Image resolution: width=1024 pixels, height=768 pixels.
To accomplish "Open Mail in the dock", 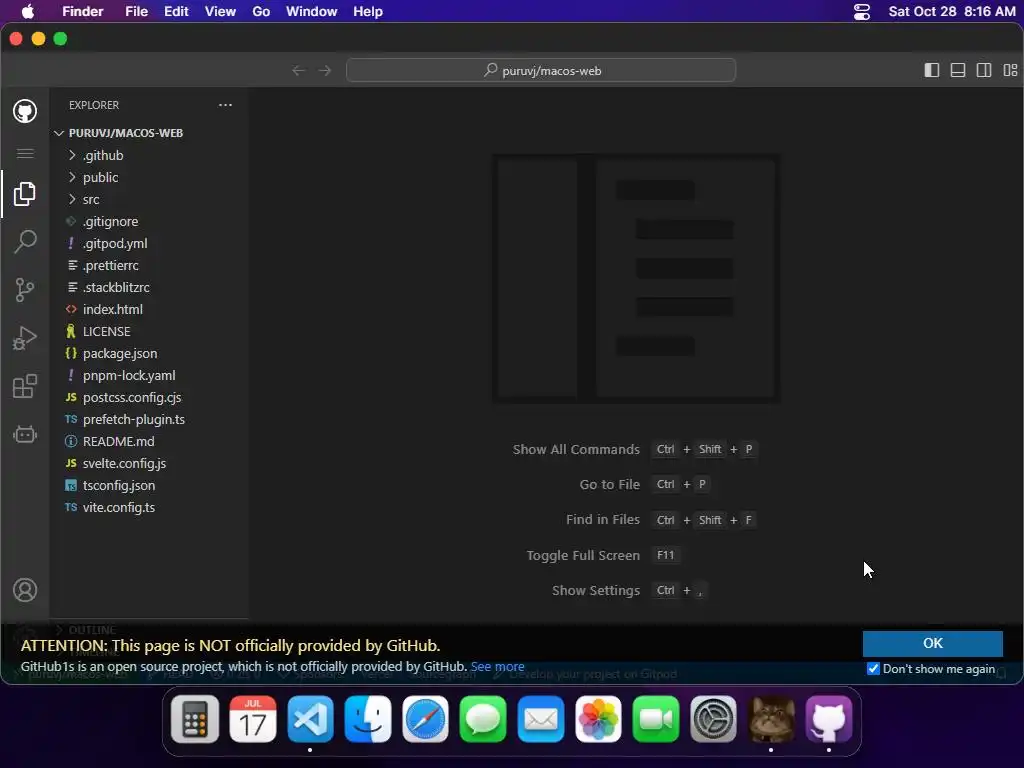I will [x=541, y=720].
